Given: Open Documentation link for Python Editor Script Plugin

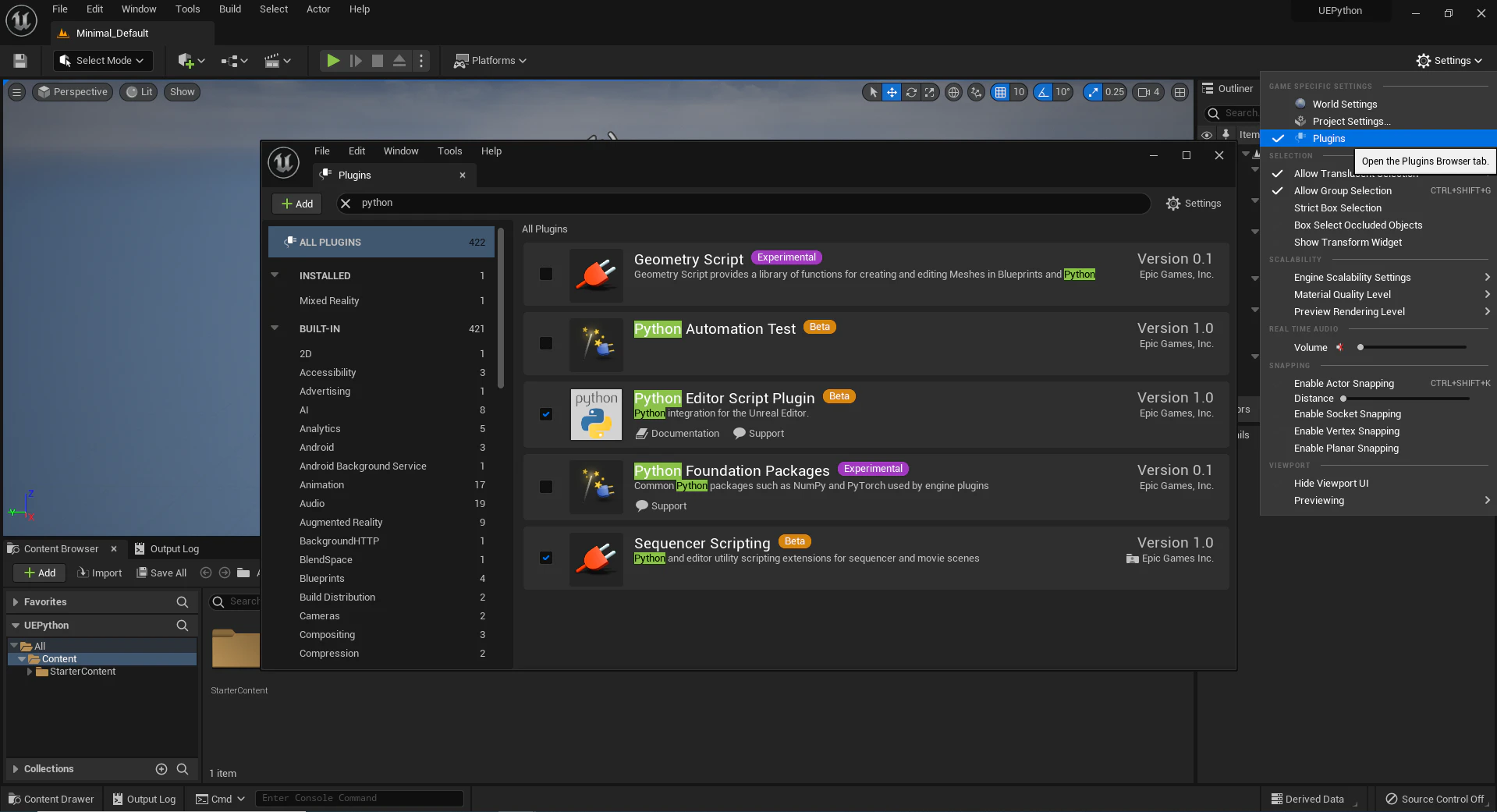Looking at the screenshot, I should click(x=677, y=434).
